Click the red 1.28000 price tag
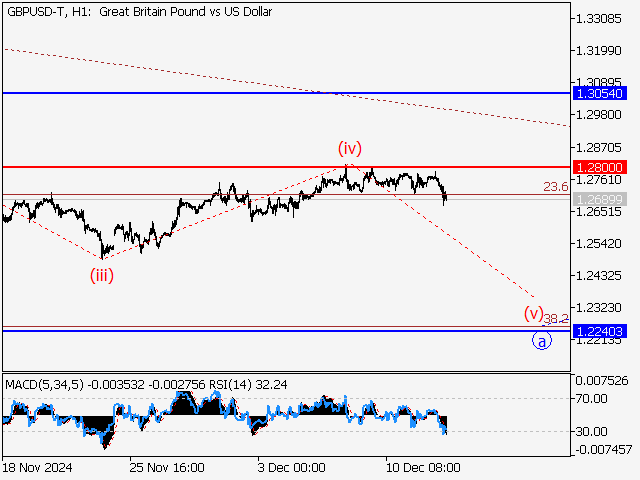The image size is (640, 480). pos(600,167)
